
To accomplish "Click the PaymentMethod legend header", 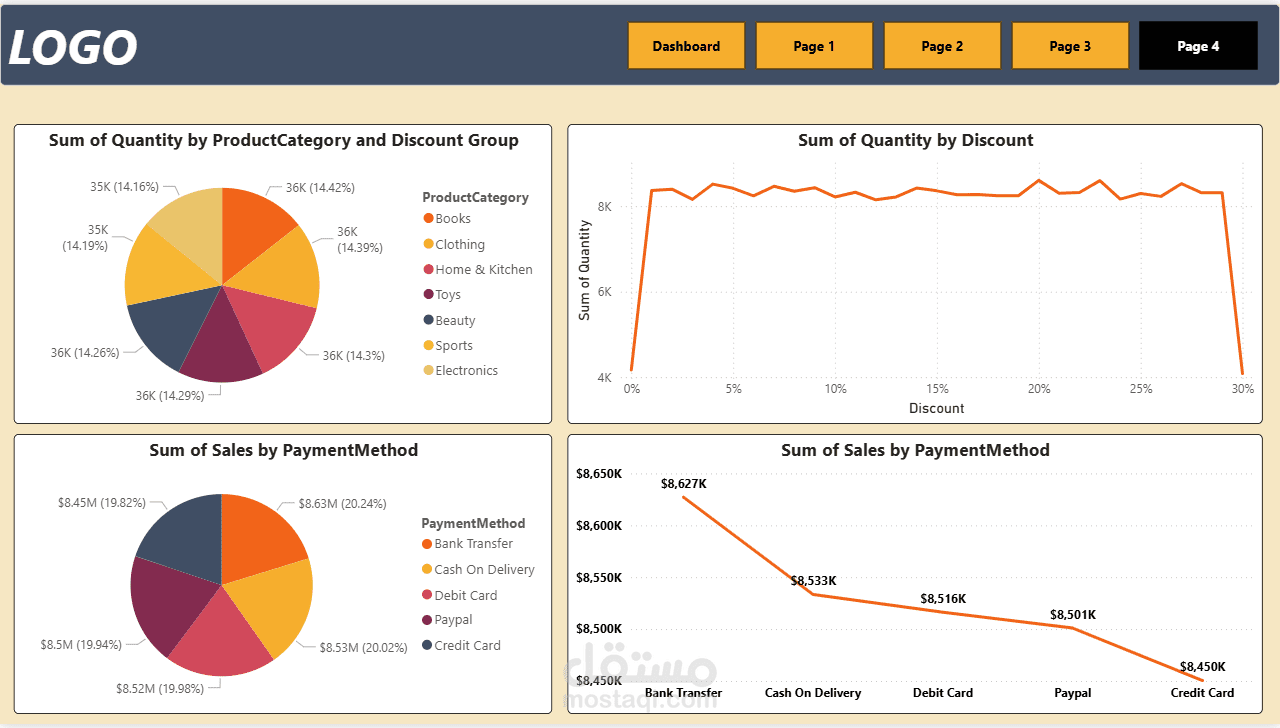I will click(x=473, y=524).
